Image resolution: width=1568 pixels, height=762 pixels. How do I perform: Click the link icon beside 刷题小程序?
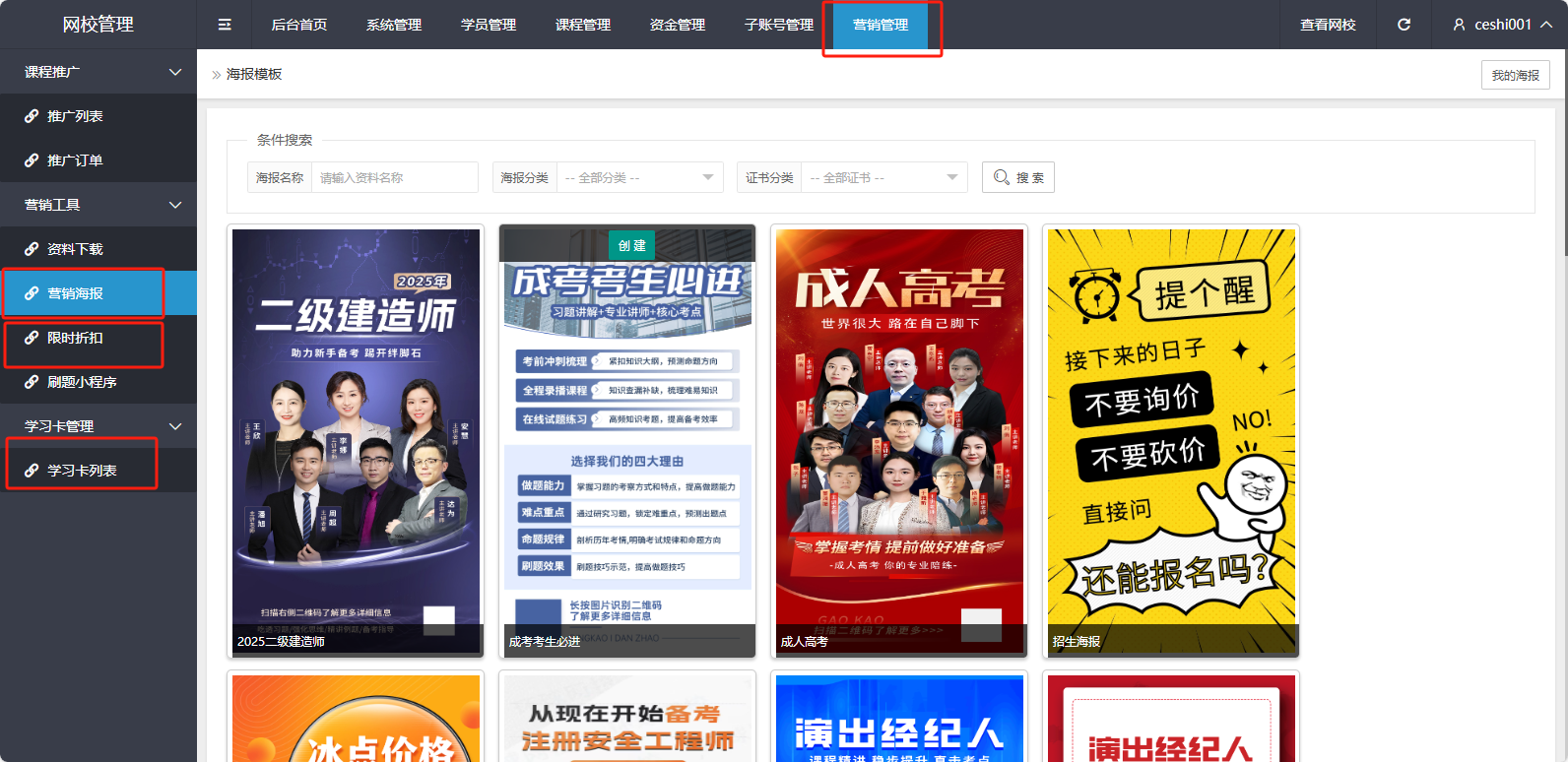[32, 382]
